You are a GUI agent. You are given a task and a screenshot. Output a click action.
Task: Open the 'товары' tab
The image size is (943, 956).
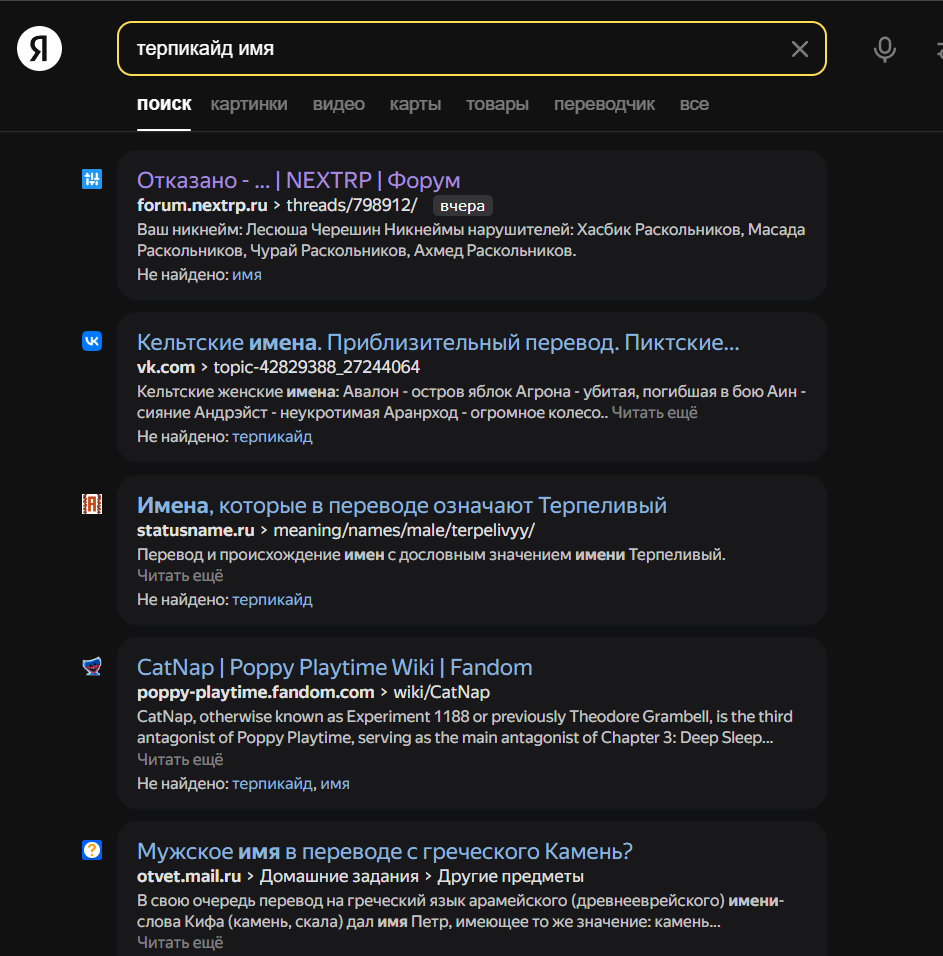point(497,104)
